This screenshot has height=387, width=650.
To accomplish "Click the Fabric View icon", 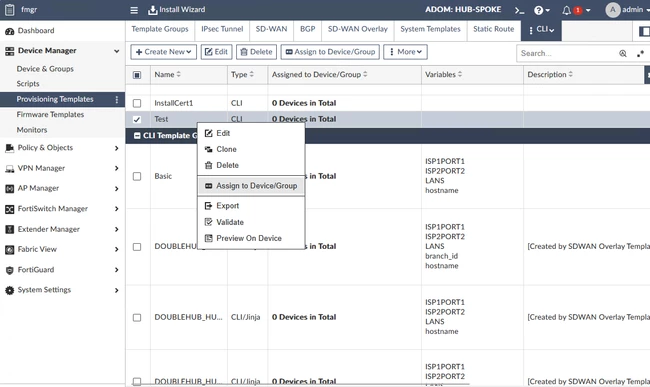I will pos(9,249).
